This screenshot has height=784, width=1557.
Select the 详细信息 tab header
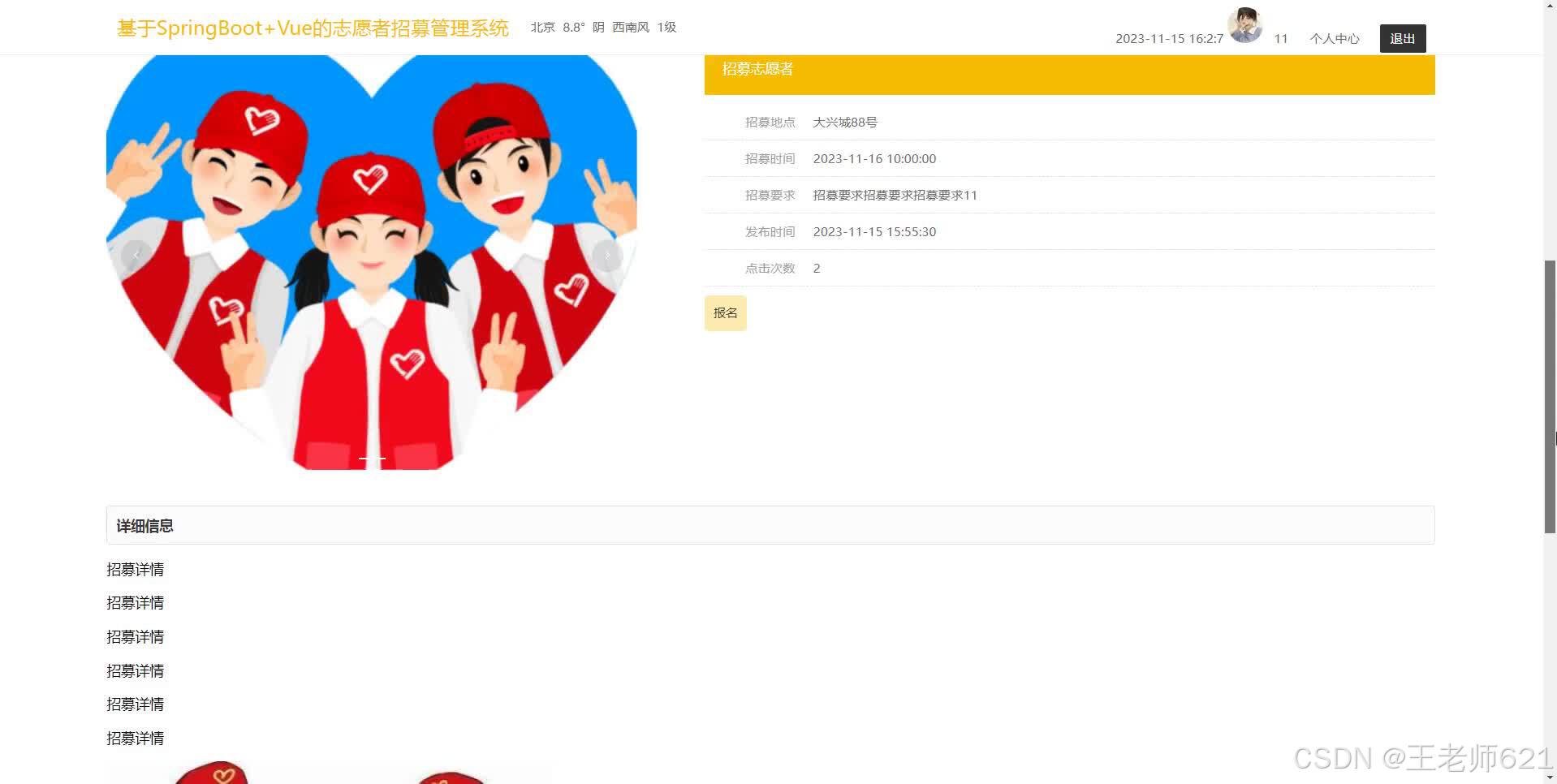click(x=770, y=525)
